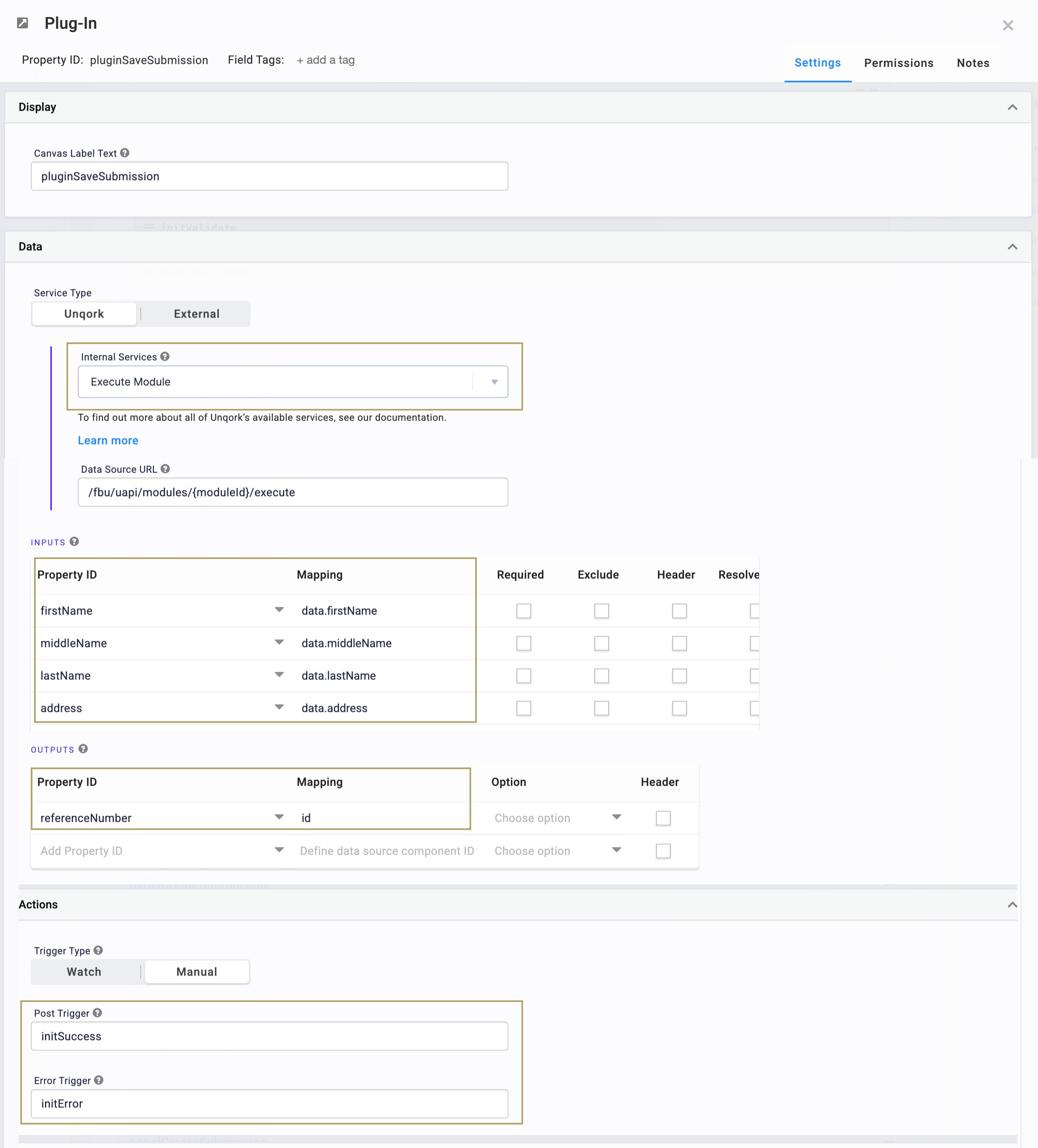Open Data Source URL help icon
Image resolution: width=1038 pixels, height=1148 pixels.
pyautogui.click(x=165, y=469)
